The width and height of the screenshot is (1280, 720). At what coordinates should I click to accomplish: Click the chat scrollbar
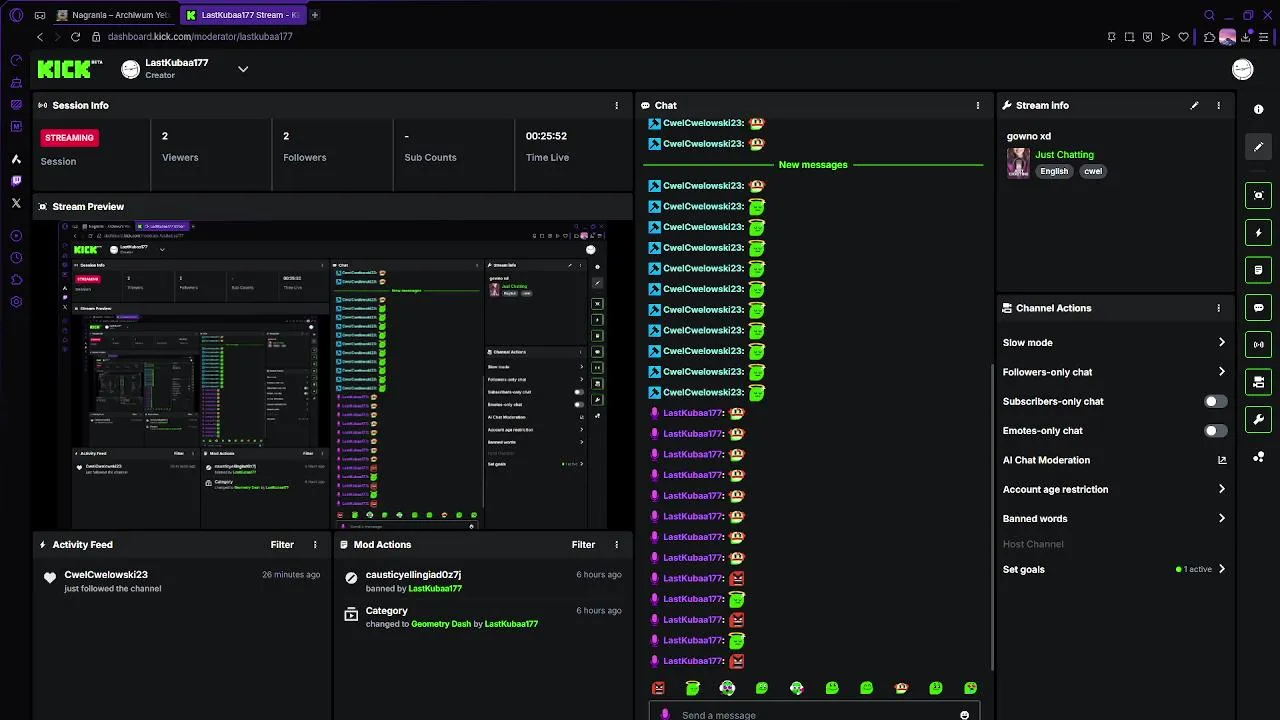(x=992, y=518)
